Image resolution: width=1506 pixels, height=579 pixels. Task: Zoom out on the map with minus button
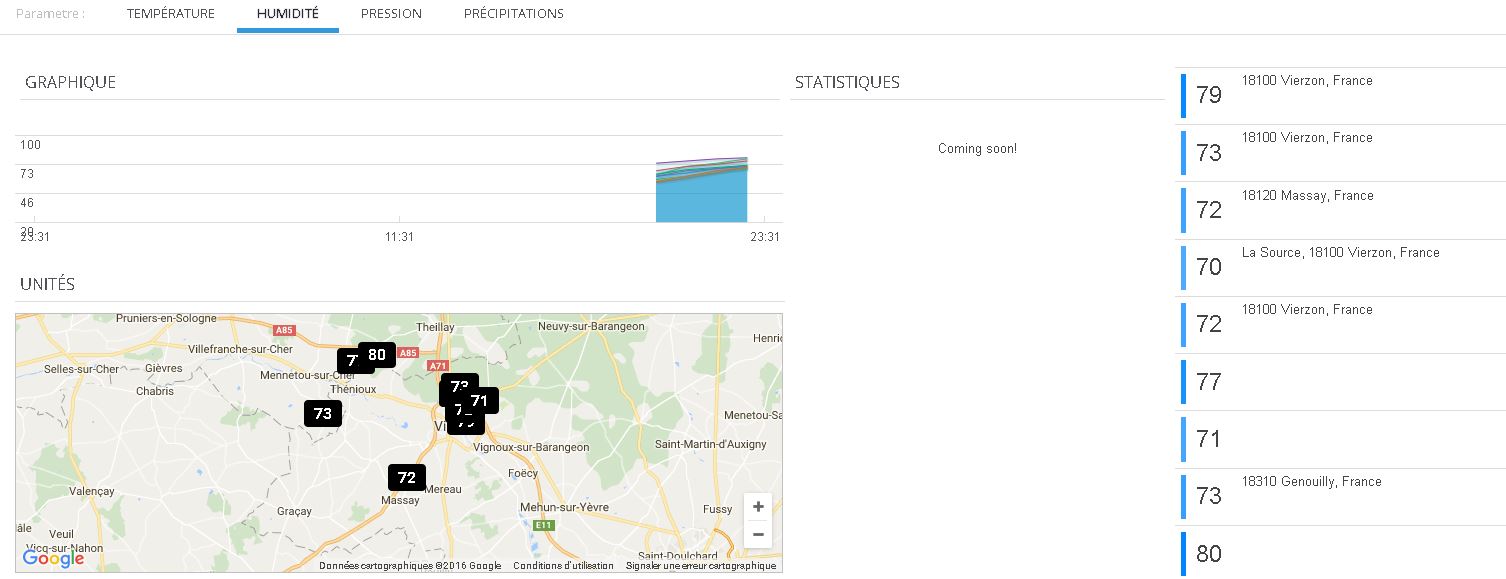tap(758, 535)
